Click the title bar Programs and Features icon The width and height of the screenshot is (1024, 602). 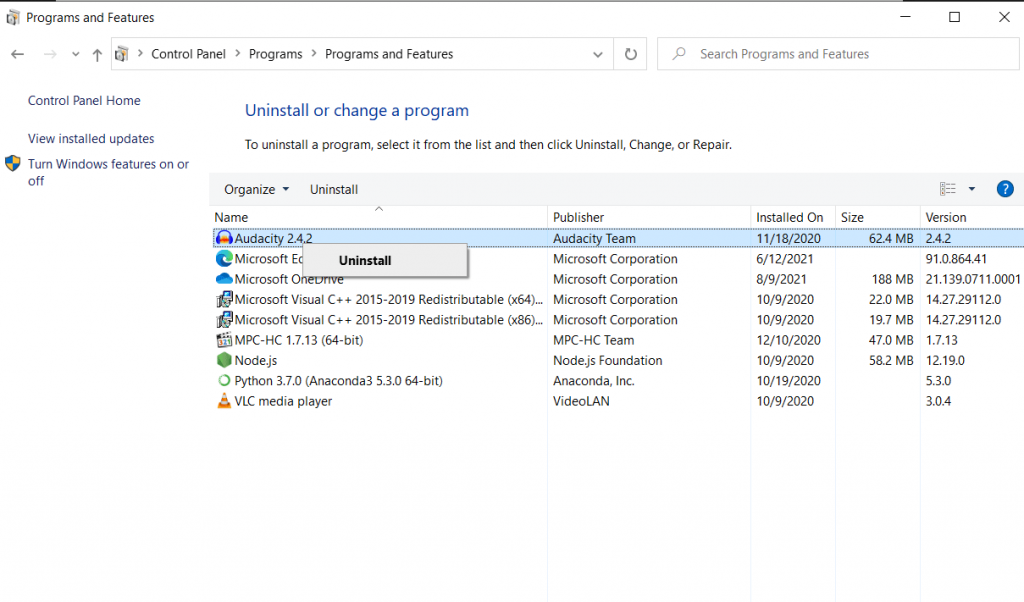coord(12,18)
